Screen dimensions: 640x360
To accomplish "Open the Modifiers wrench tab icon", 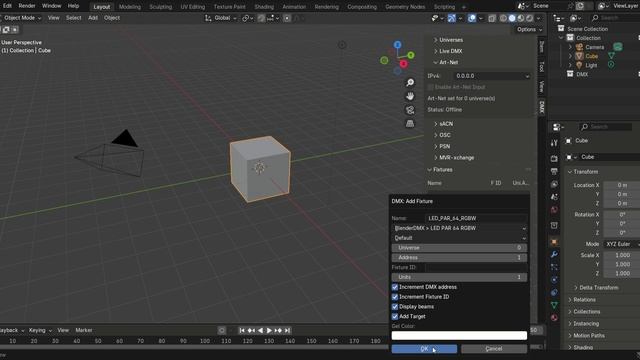I will click(x=554, y=254).
